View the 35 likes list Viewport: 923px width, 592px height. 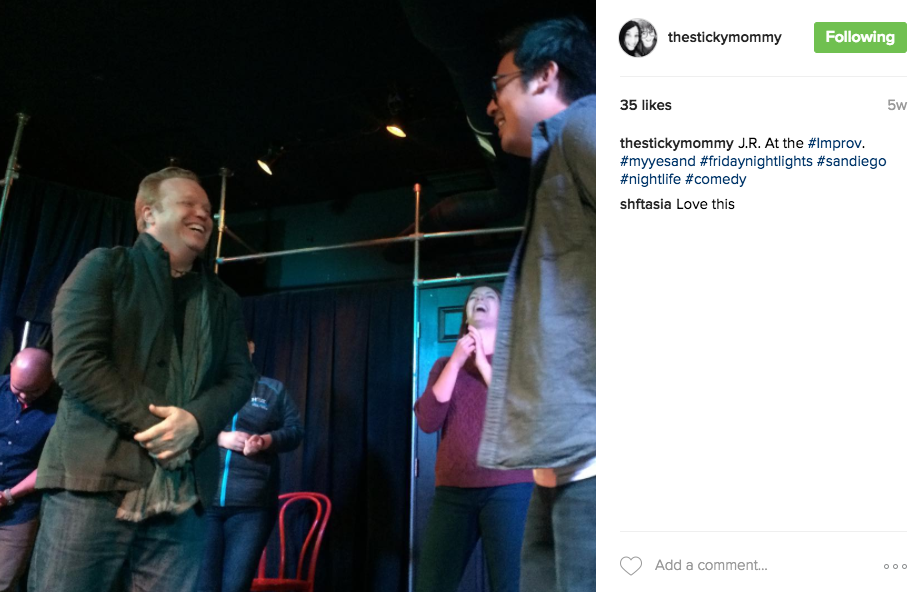[x=645, y=105]
